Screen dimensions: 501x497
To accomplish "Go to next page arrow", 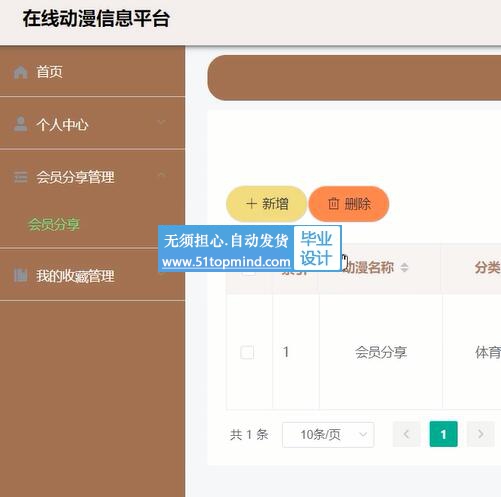I will 480,434.
